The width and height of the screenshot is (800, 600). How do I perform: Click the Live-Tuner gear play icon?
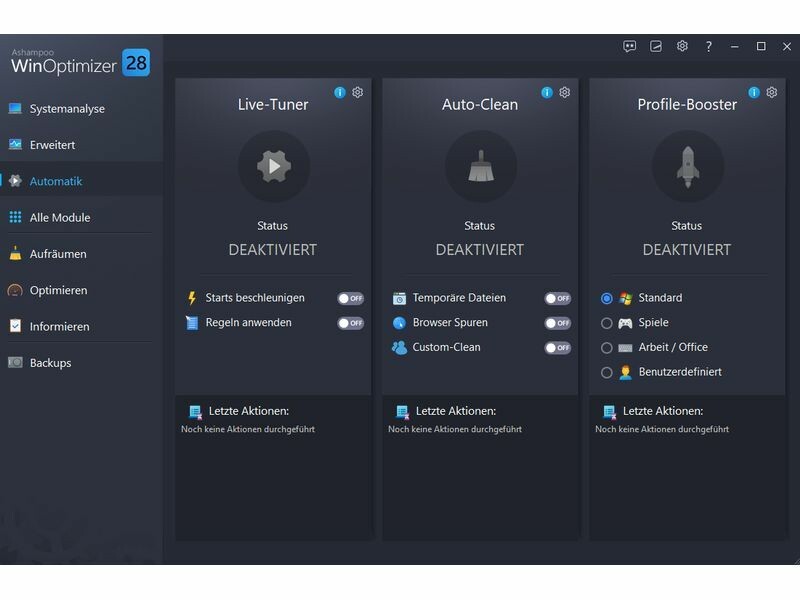click(x=274, y=166)
